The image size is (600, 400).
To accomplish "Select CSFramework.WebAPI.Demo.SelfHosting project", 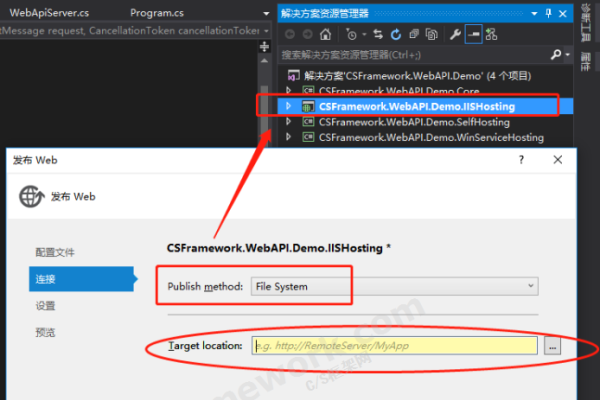I will [414, 122].
